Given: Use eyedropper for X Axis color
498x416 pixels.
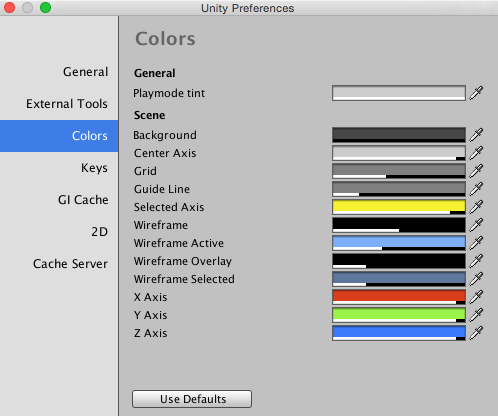Looking at the screenshot, I should 476,297.
